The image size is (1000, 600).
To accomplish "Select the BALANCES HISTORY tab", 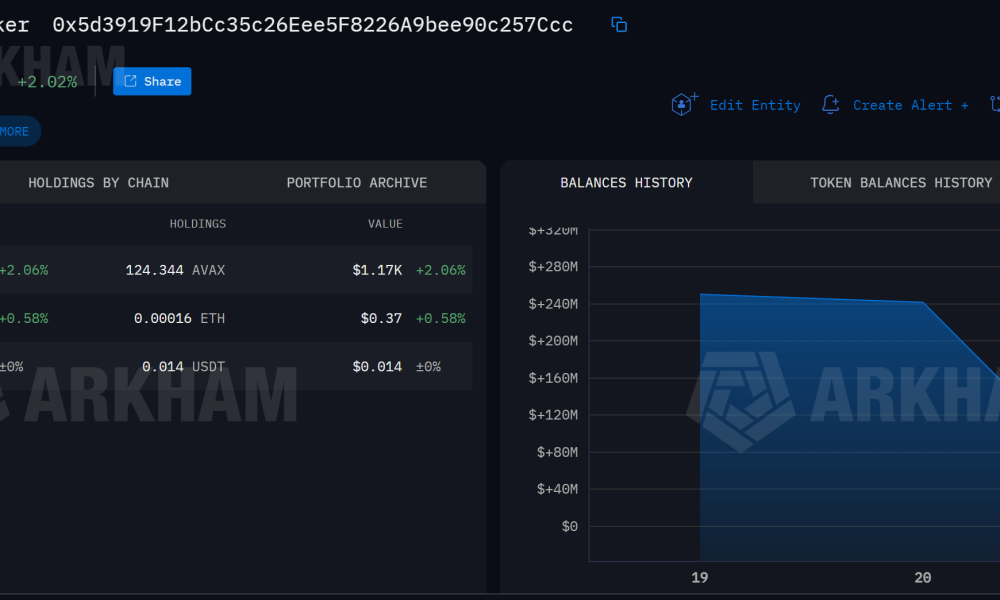I will pos(627,182).
